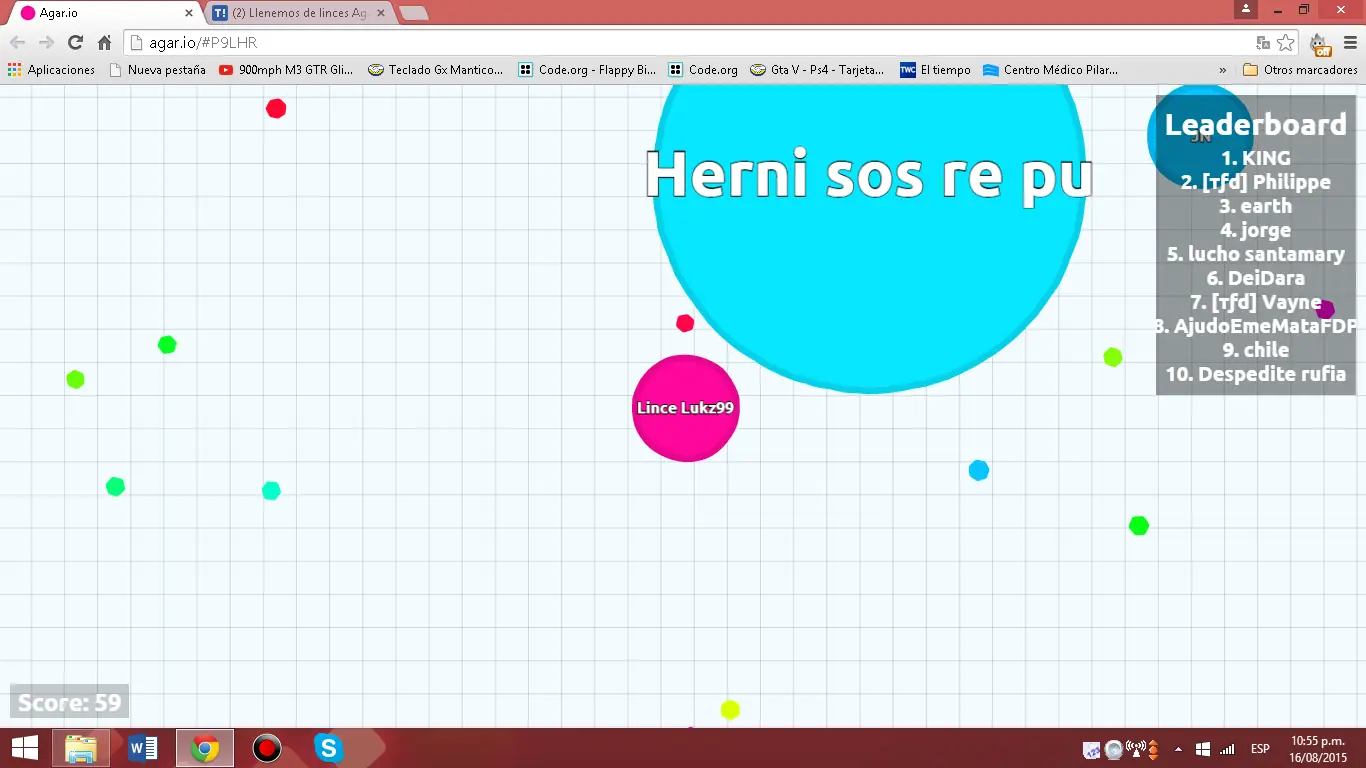
Task: Open the Chrome profile user button
Action: coord(1245,9)
